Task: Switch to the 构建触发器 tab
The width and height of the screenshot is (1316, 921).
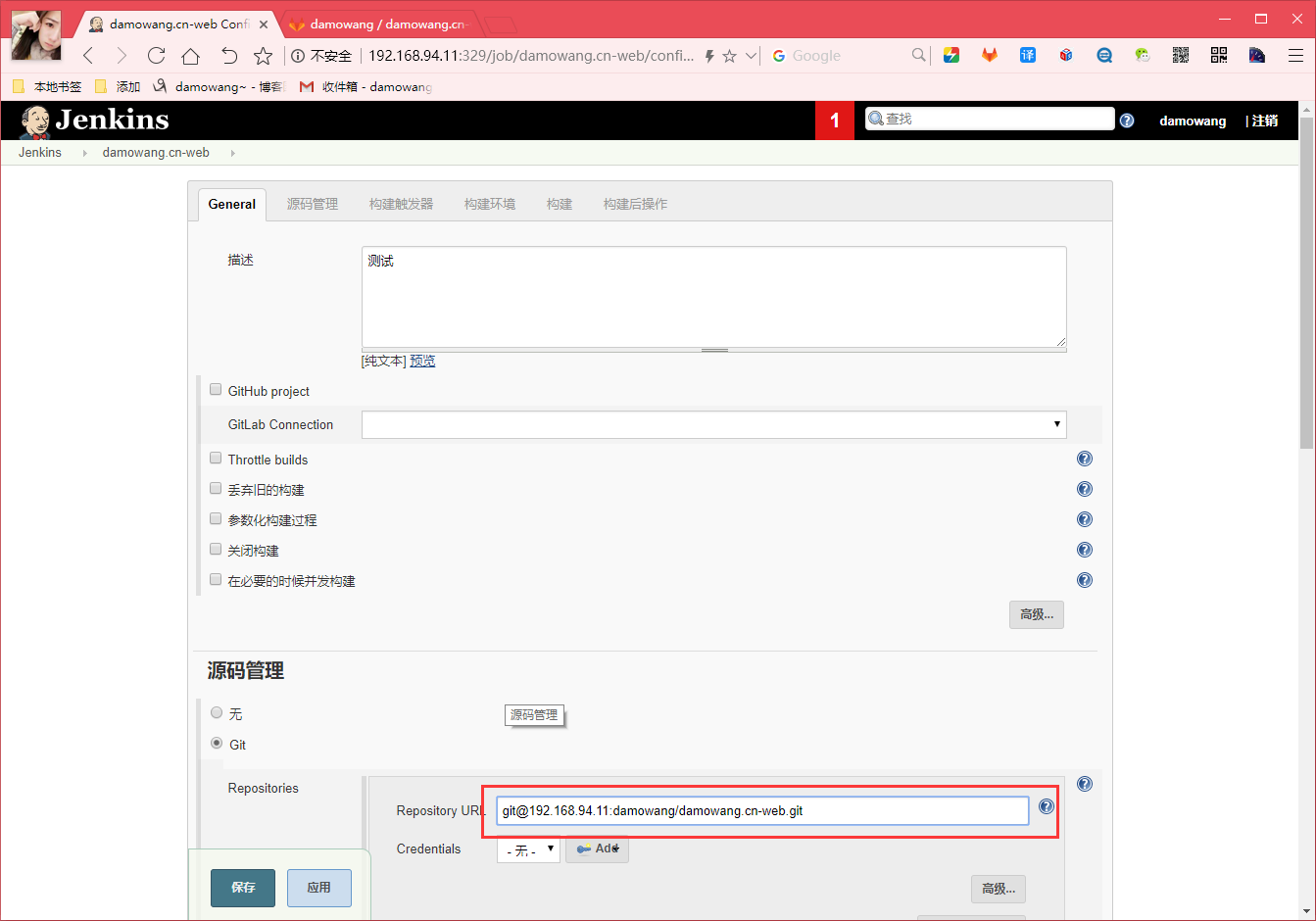Action: [401, 204]
